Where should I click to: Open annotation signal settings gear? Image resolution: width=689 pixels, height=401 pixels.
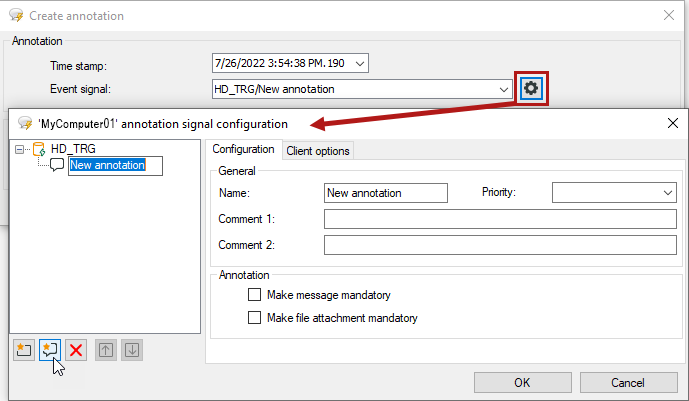click(531, 89)
